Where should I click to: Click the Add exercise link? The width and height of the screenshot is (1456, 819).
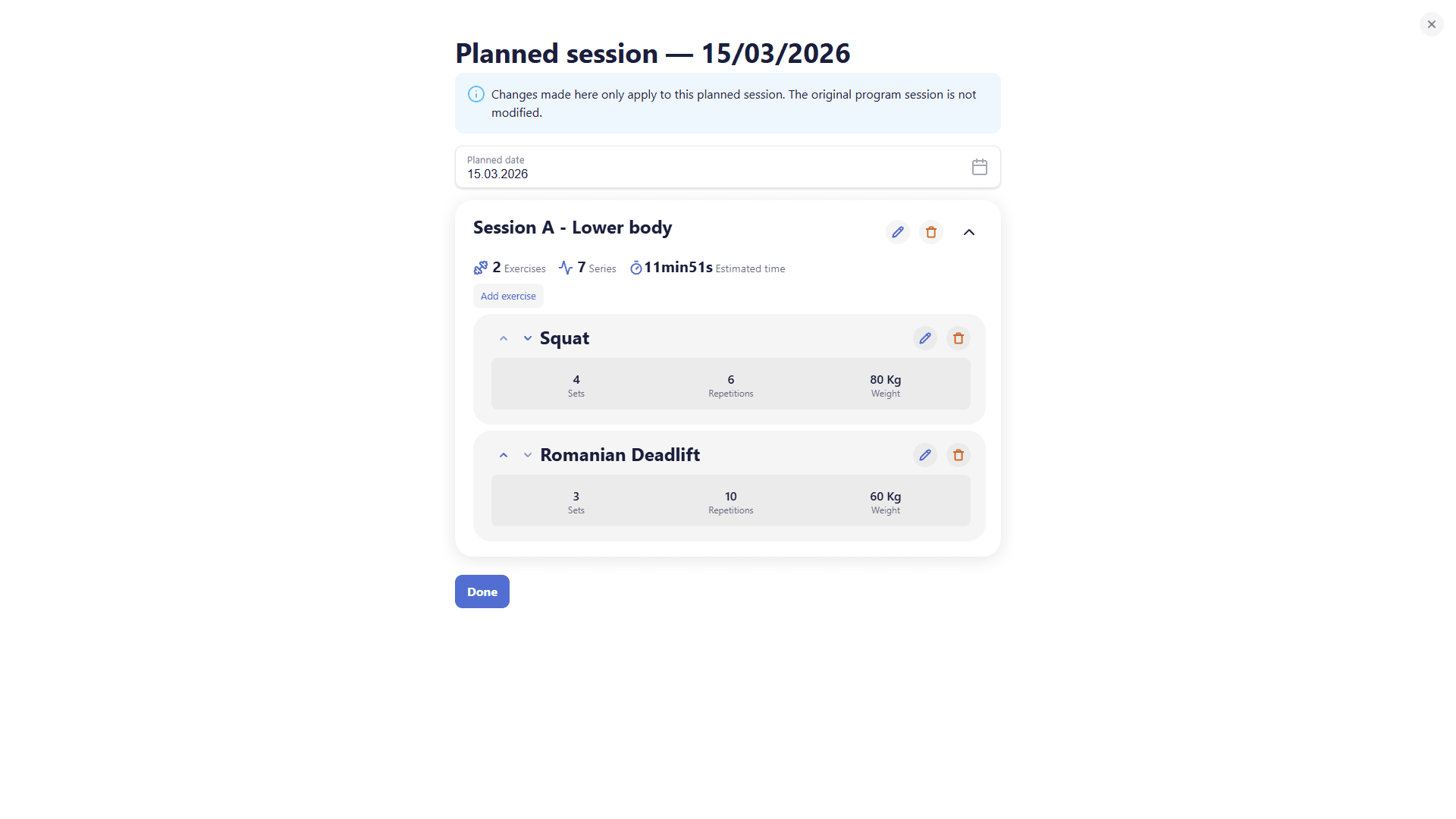click(507, 296)
